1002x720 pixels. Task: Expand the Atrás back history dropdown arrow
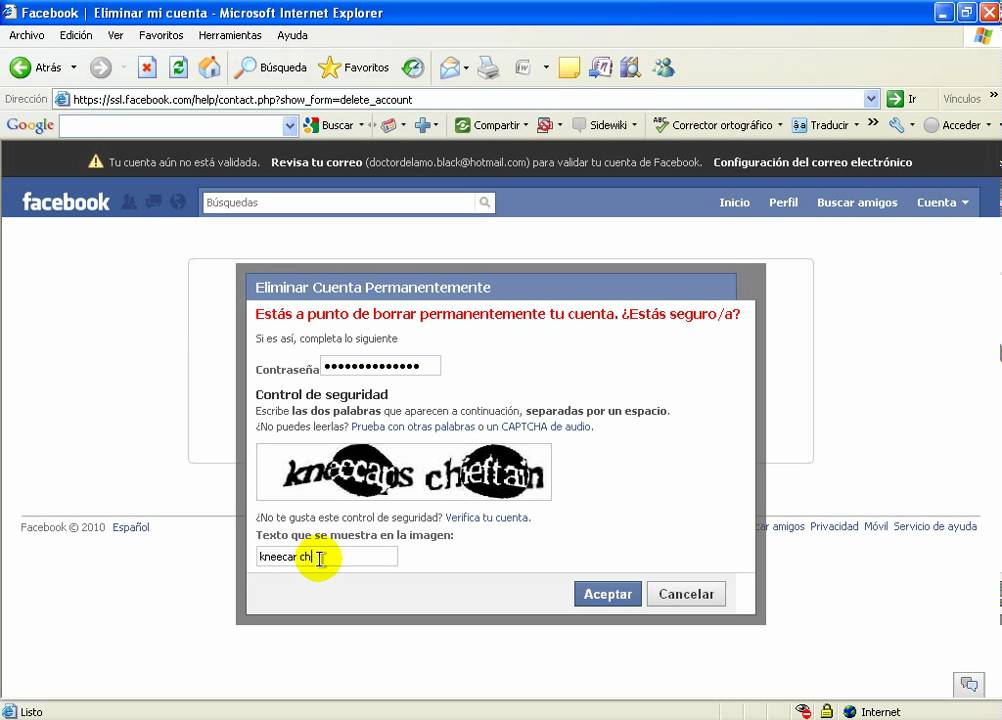click(73, 67)
